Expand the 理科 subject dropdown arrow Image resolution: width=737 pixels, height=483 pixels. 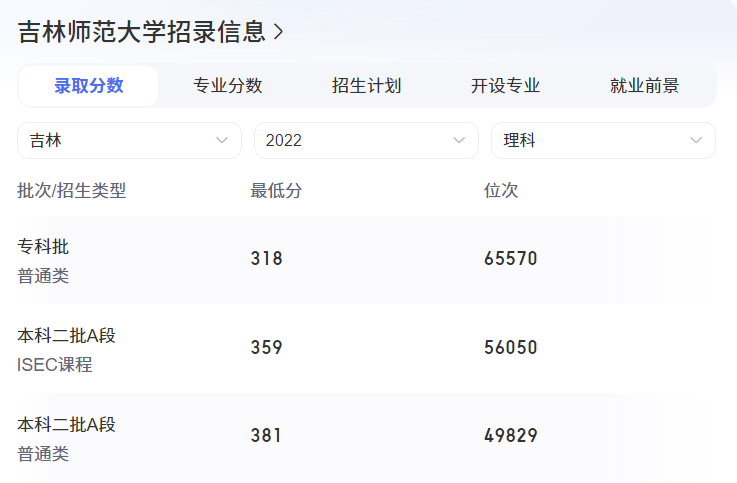click(x=696, y=141)
